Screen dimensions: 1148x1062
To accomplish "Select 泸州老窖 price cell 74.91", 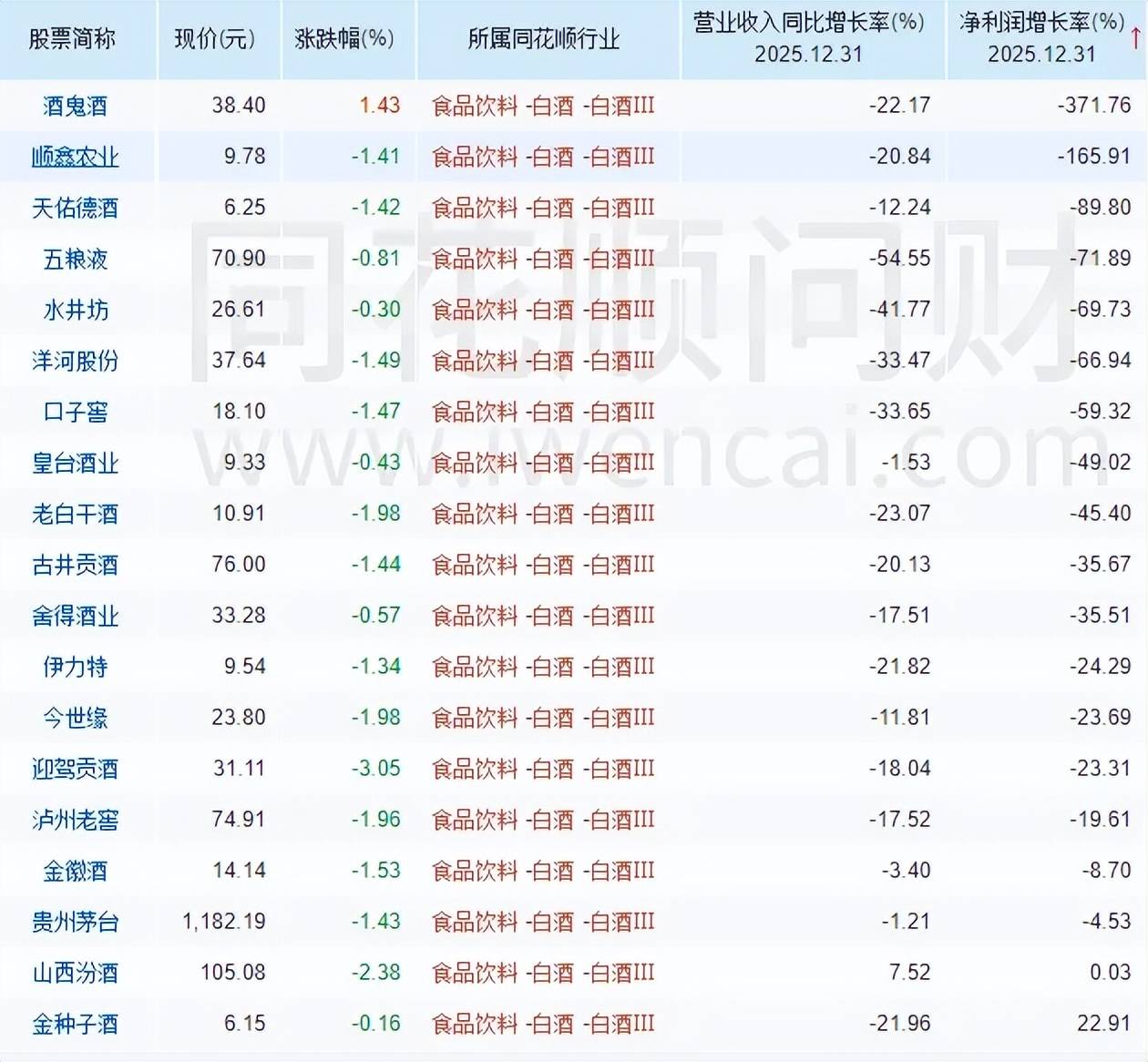I will point(239,820).
